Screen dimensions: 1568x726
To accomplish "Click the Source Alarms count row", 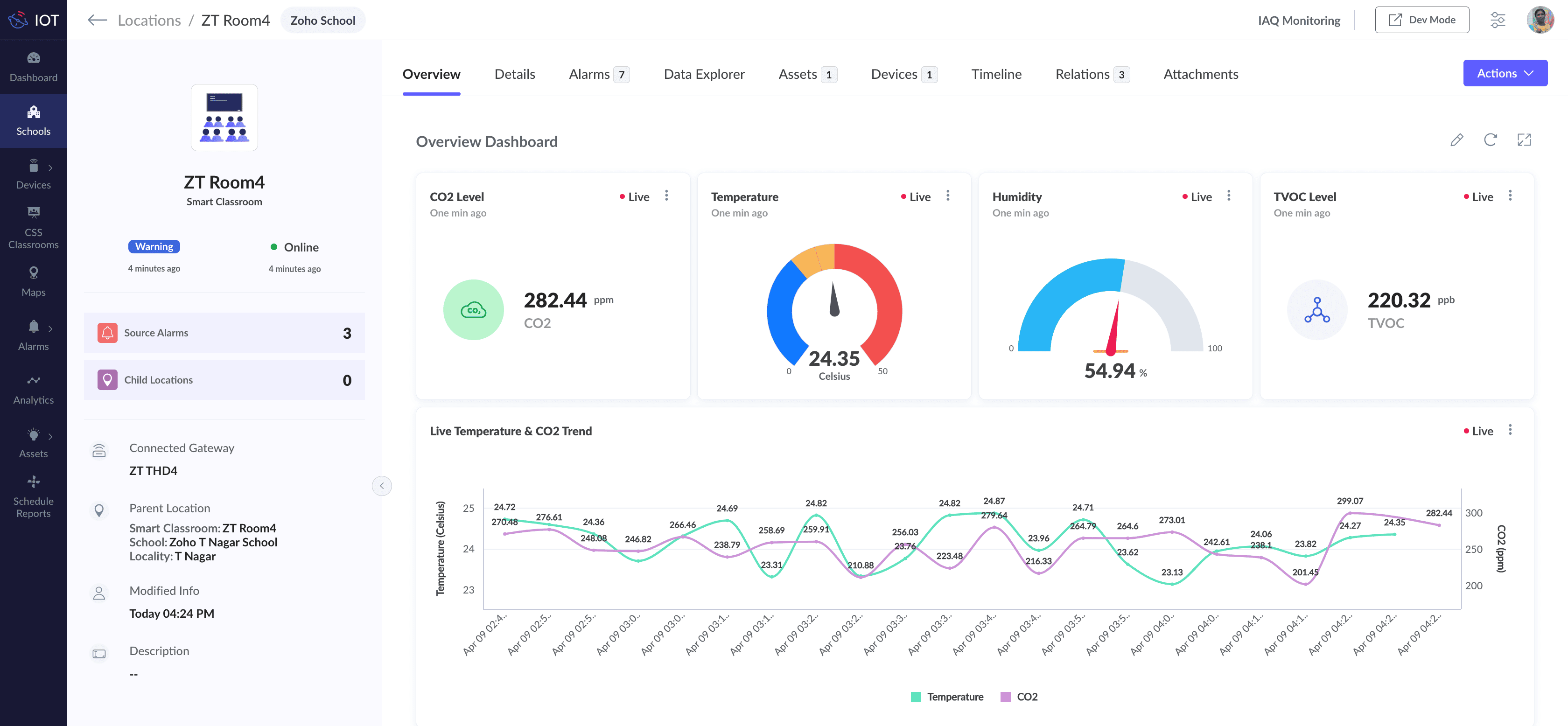I will pos(224,333).
